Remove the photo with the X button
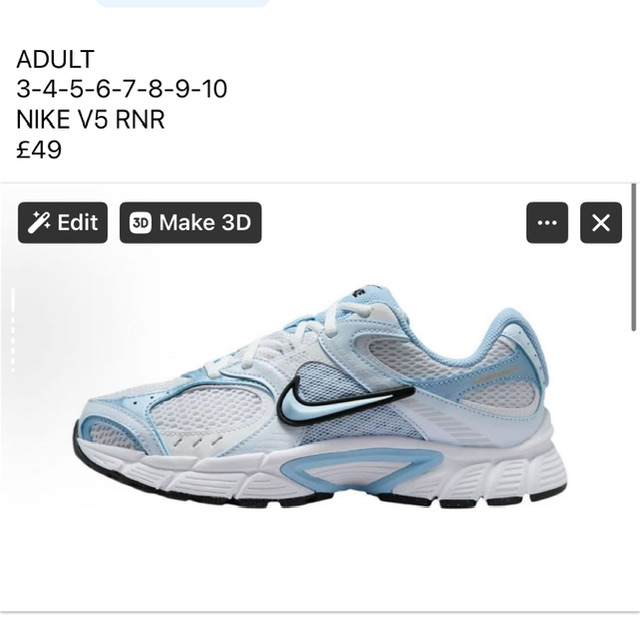The height and width of the screenshot is (620, 640). click(601, 222)
